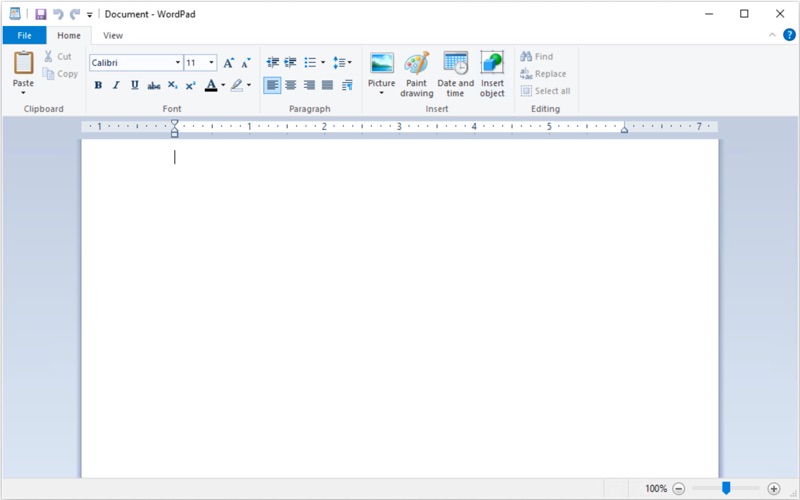Click the Undo icon in title bar

click(x=58, y=14)
